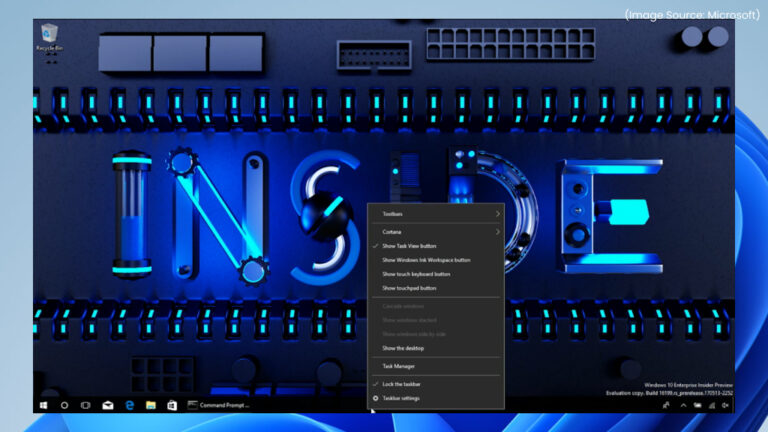Click the People icon in system tray
768x432 pixels.
click(x=666, y=405)
